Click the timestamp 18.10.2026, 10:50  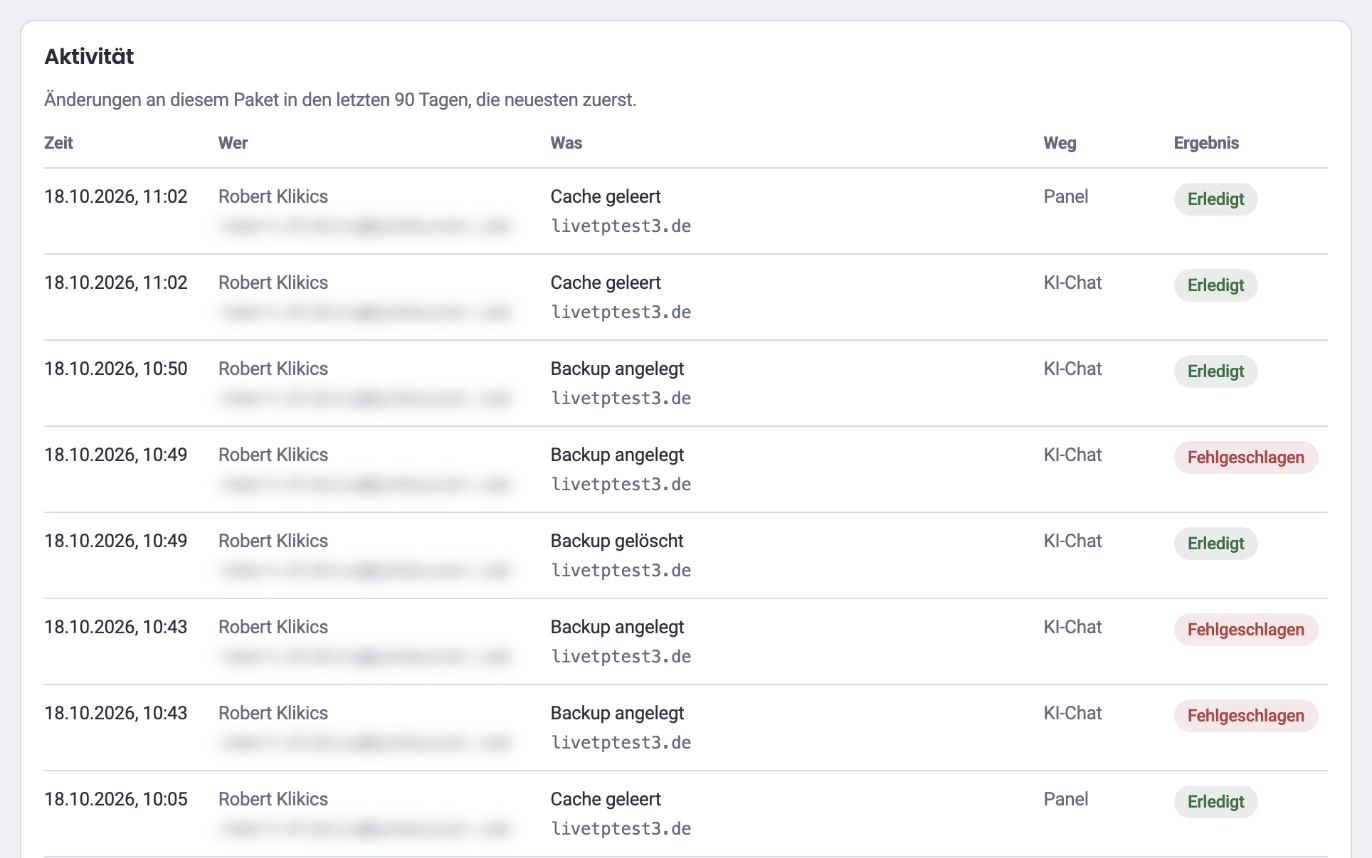(116, 369)
